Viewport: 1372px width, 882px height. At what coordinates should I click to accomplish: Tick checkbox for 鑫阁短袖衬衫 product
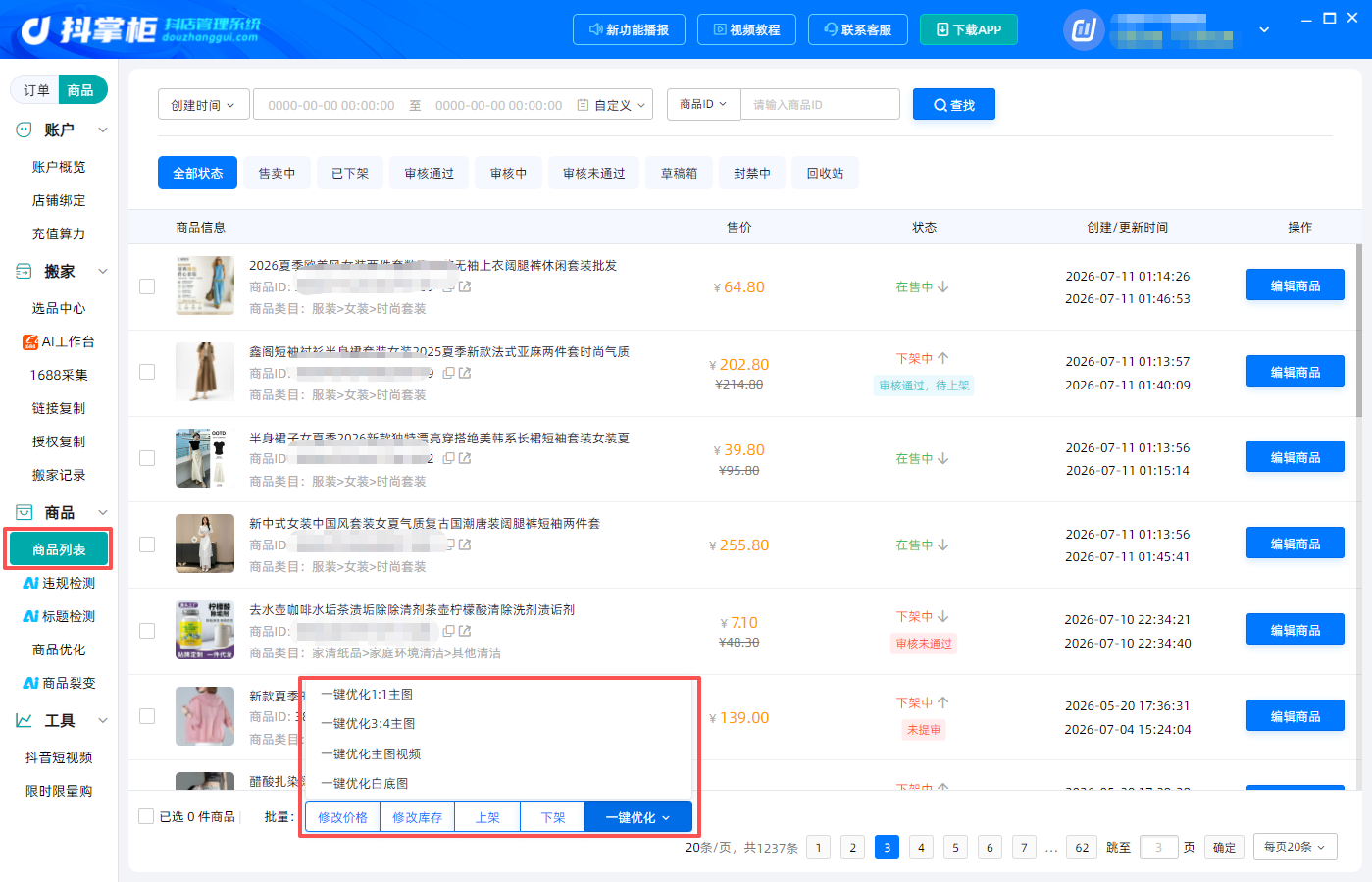pos(147,372)
